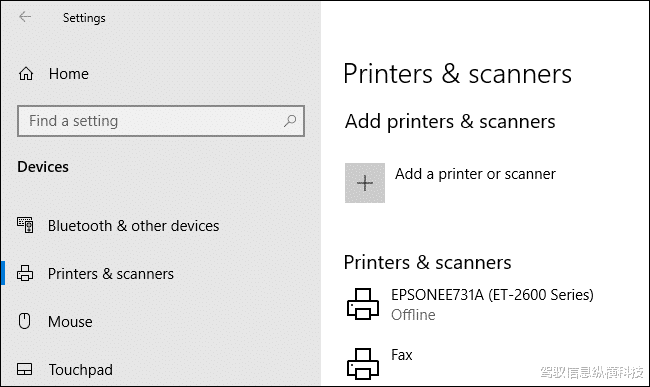Click the printer icon in the sidebar
Viewport: 650px width, 387px height.
point(25,273)
